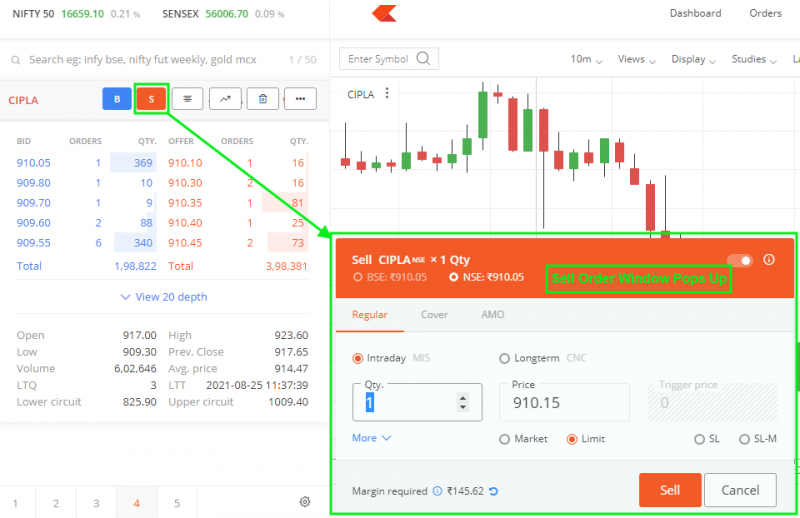800x518 pixels.
Task: Click the Sell button to place order
Action: tap(670, 490)
